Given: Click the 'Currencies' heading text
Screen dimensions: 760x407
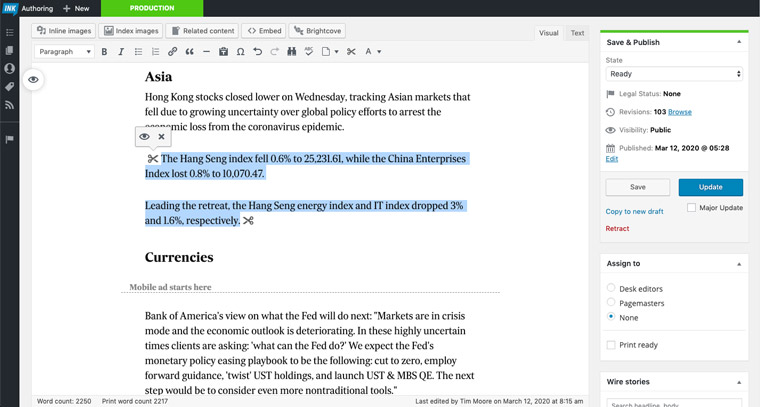Looking at the screenshot, I should [179, 257].
